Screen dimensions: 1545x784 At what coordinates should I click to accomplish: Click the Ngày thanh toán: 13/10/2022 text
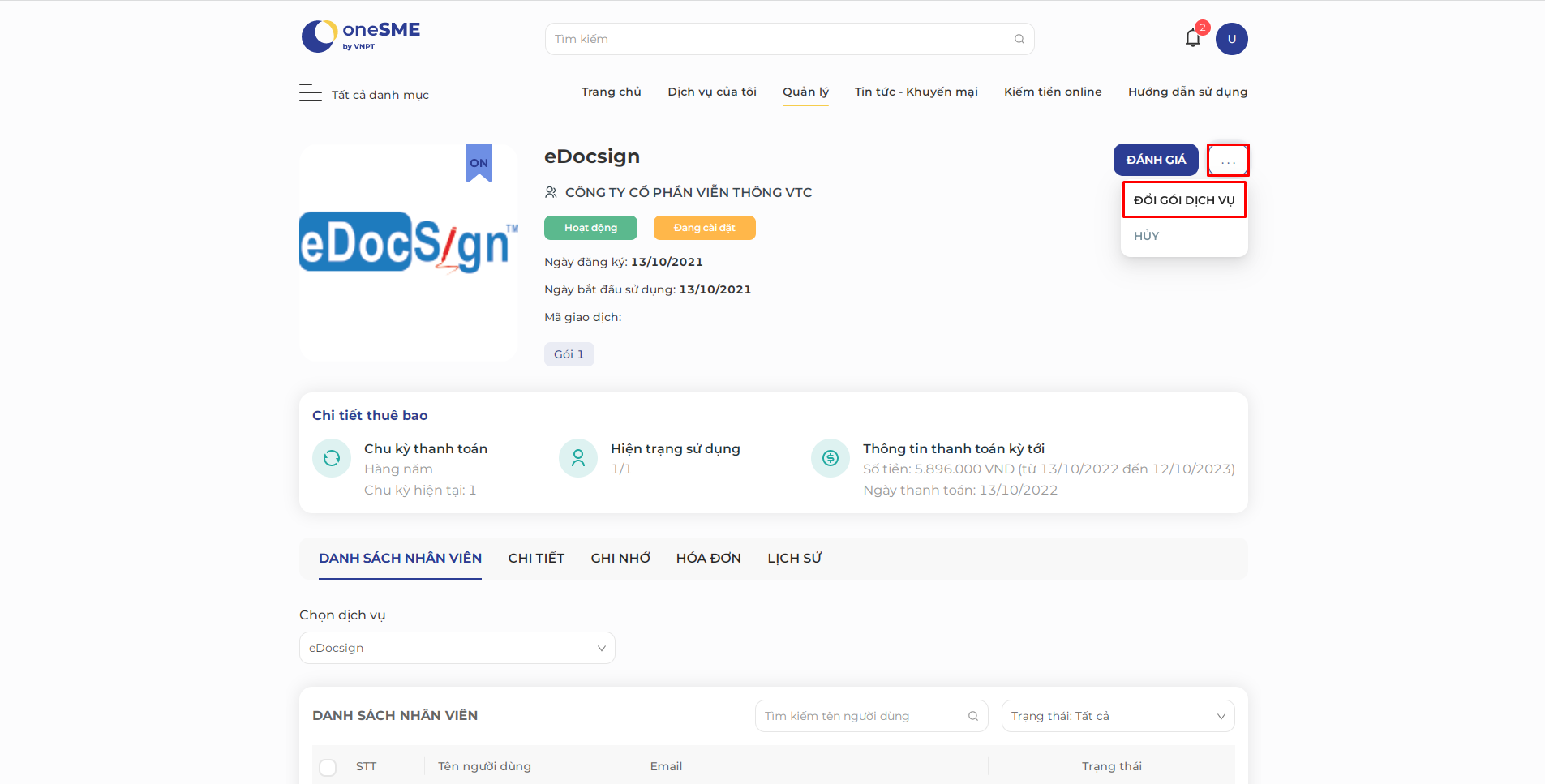960,490
